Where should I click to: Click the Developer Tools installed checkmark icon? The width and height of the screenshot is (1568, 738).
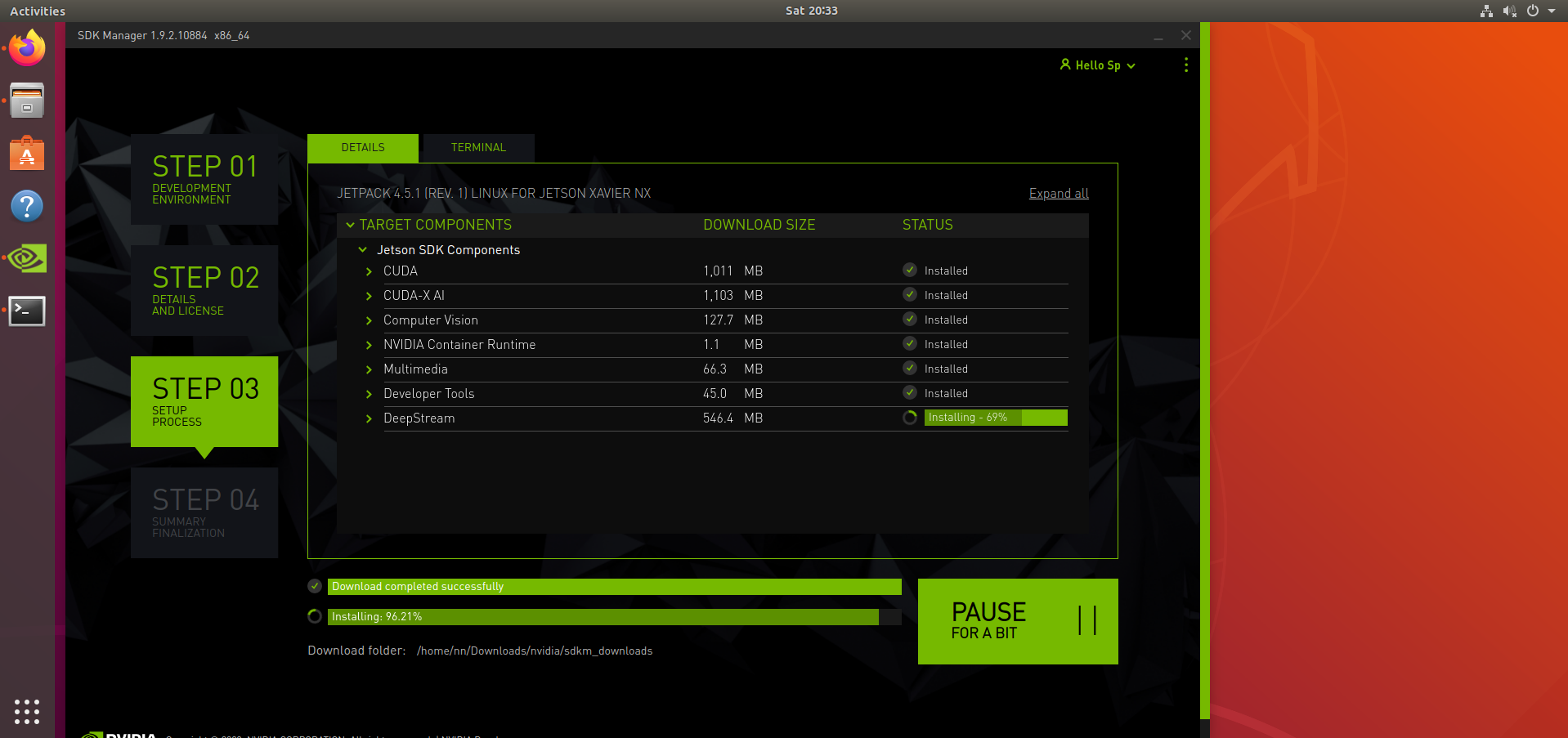tap(910, 392)
